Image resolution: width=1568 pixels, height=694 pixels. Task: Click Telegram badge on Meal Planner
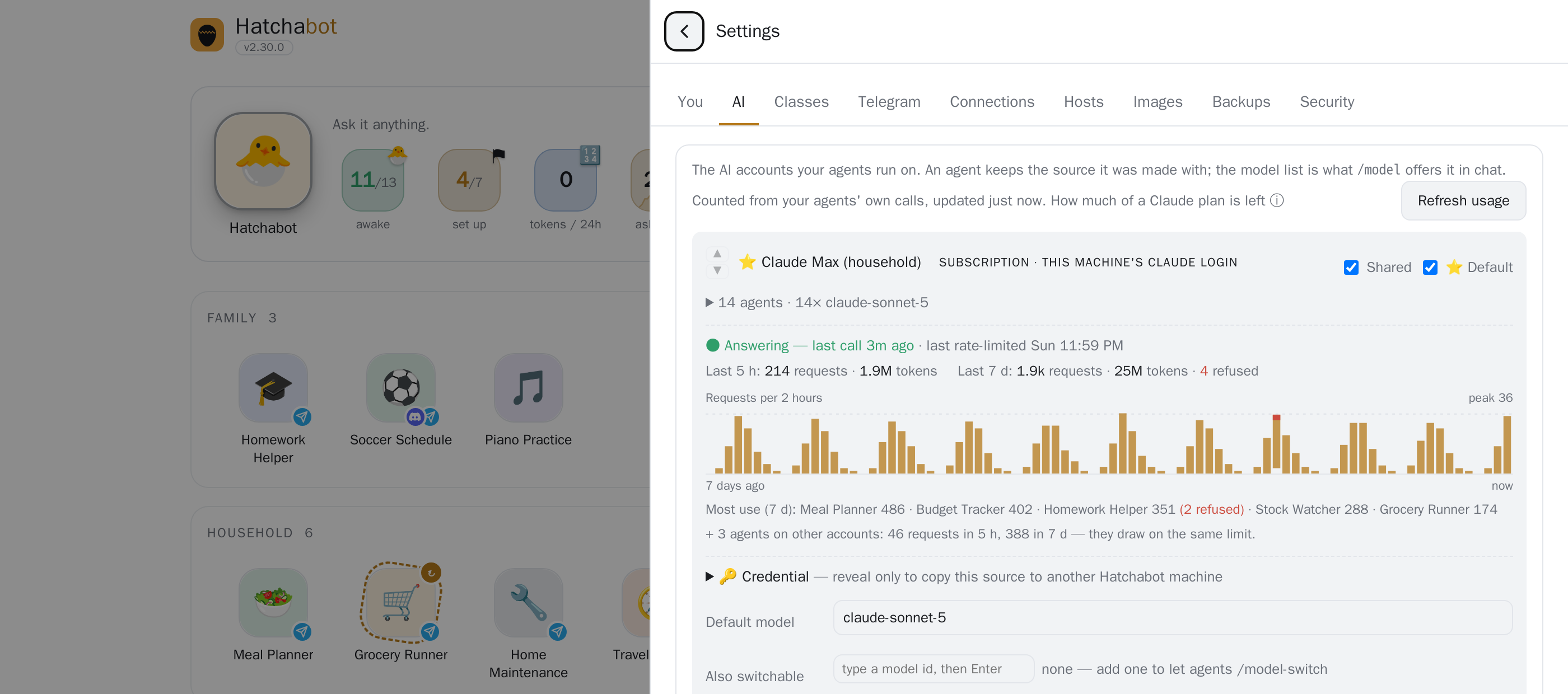[x=302, y=631]
